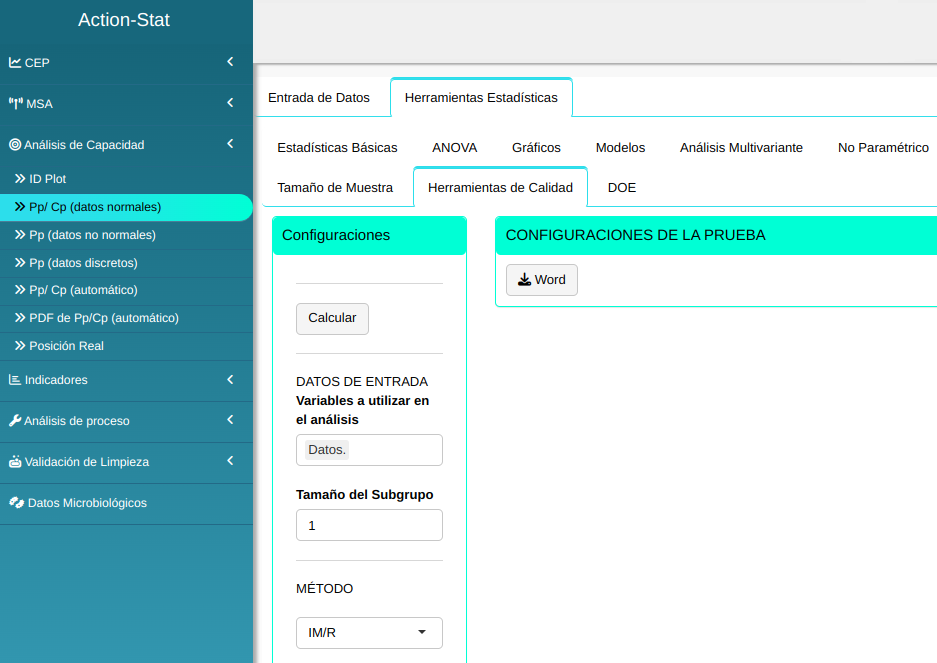Open Pp (datos no normales) in sidebar
This screenshot has width=937, height=663.
92,235
